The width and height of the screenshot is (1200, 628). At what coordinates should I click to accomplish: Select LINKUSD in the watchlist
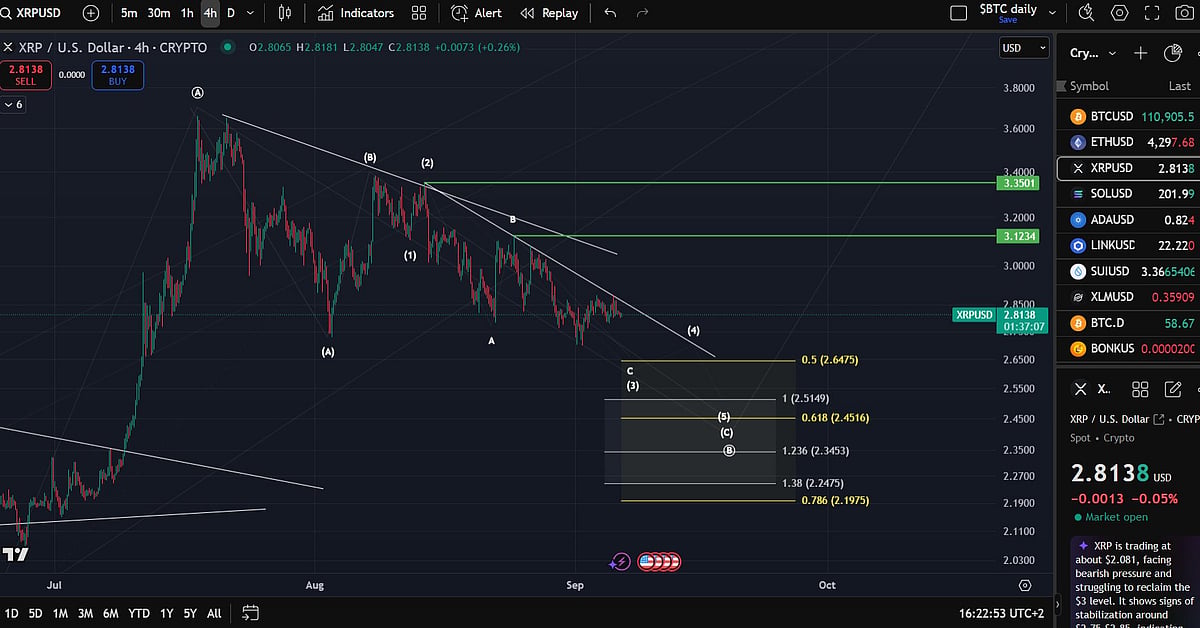click(x=1128, y=245)
